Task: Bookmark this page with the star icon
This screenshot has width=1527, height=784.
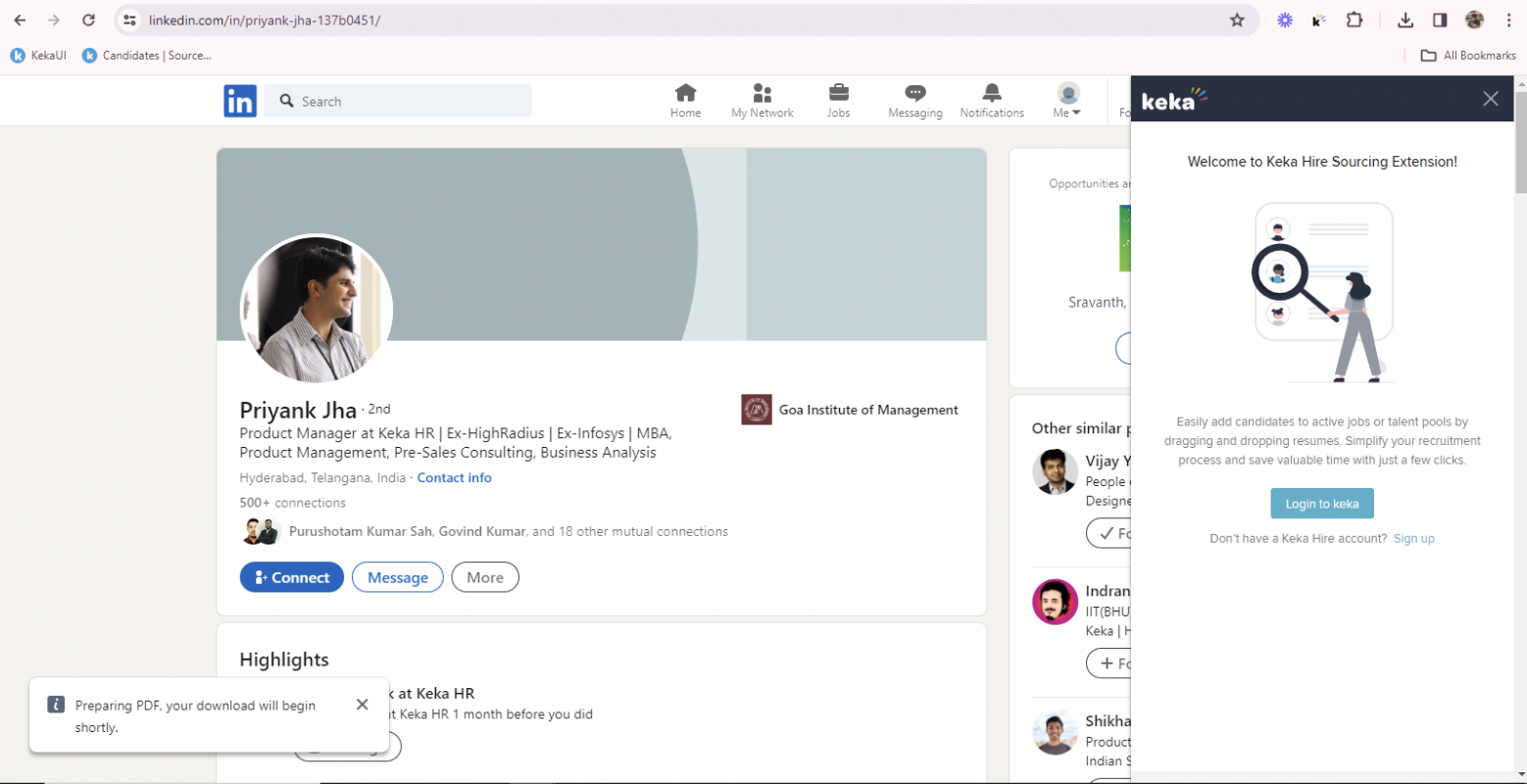Action: (x=1237, y=20)
